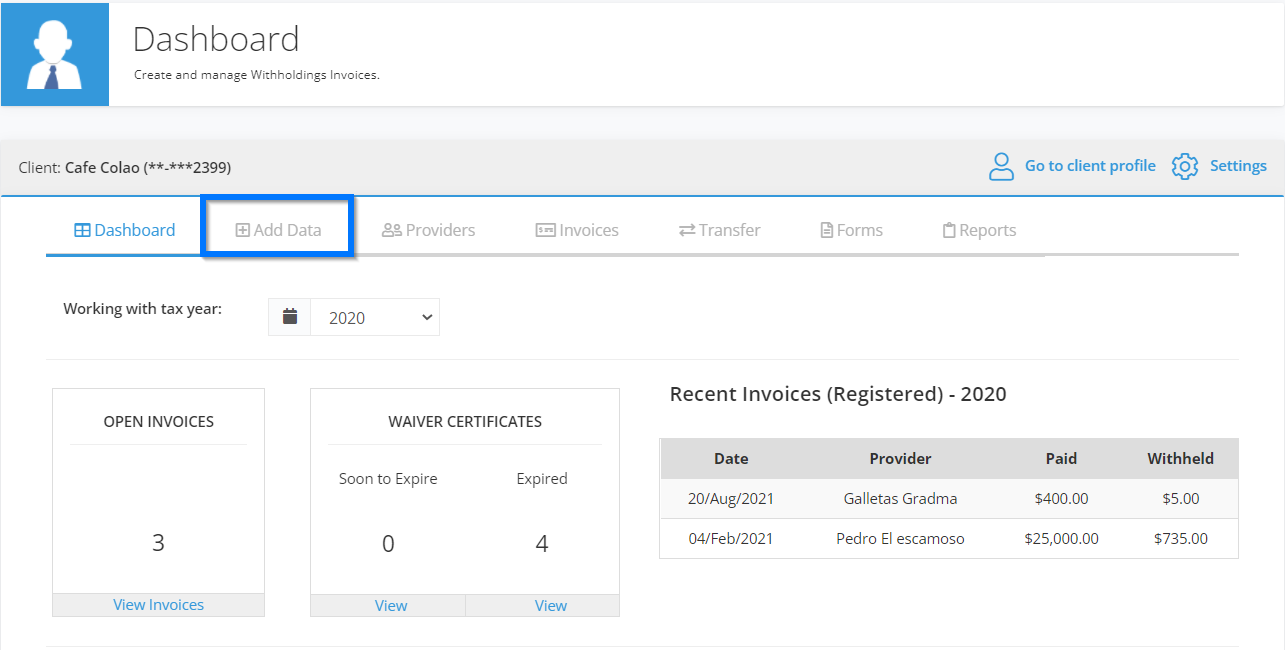The width and height of the screenshot is (1285, 650).
Task: Click View under Soon to Expire
Action: pyautogui.click(x=391, y=606)
